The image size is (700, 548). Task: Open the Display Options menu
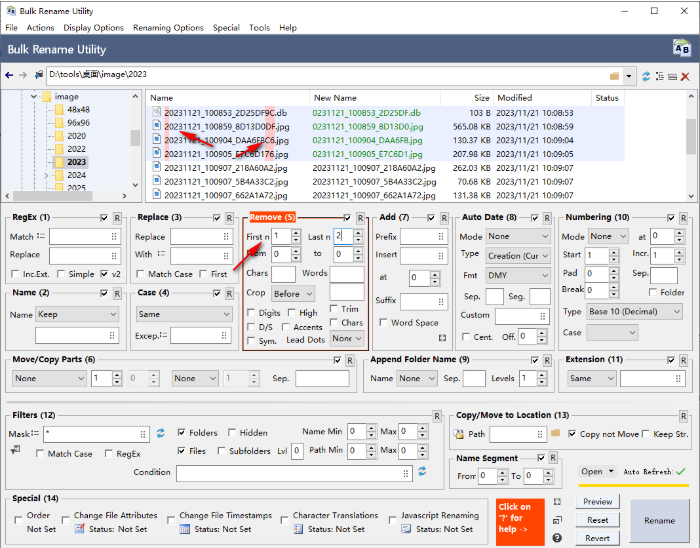[x=93, y=28]
